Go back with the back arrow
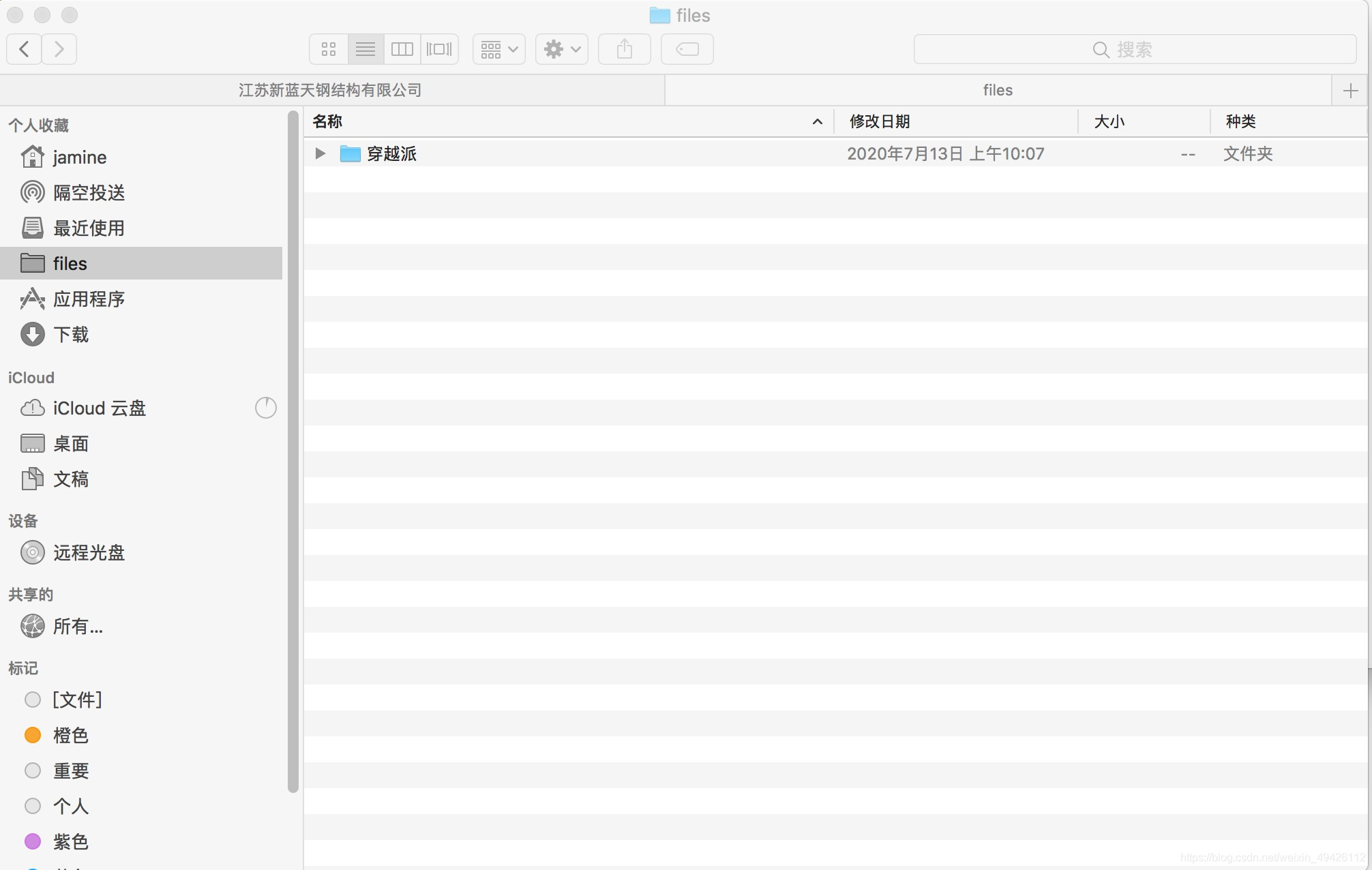This screenshot has width=1372, height=870. (25, 49)
